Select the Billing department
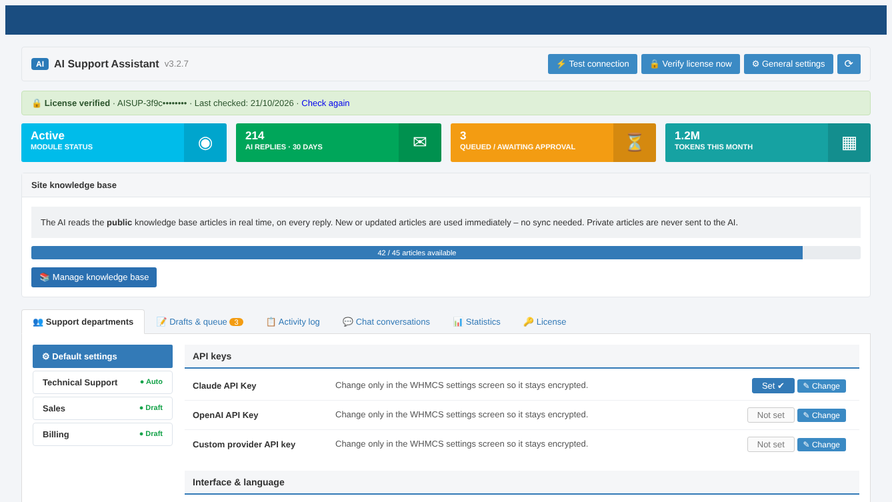892x502 pixels. coord(102,434)
